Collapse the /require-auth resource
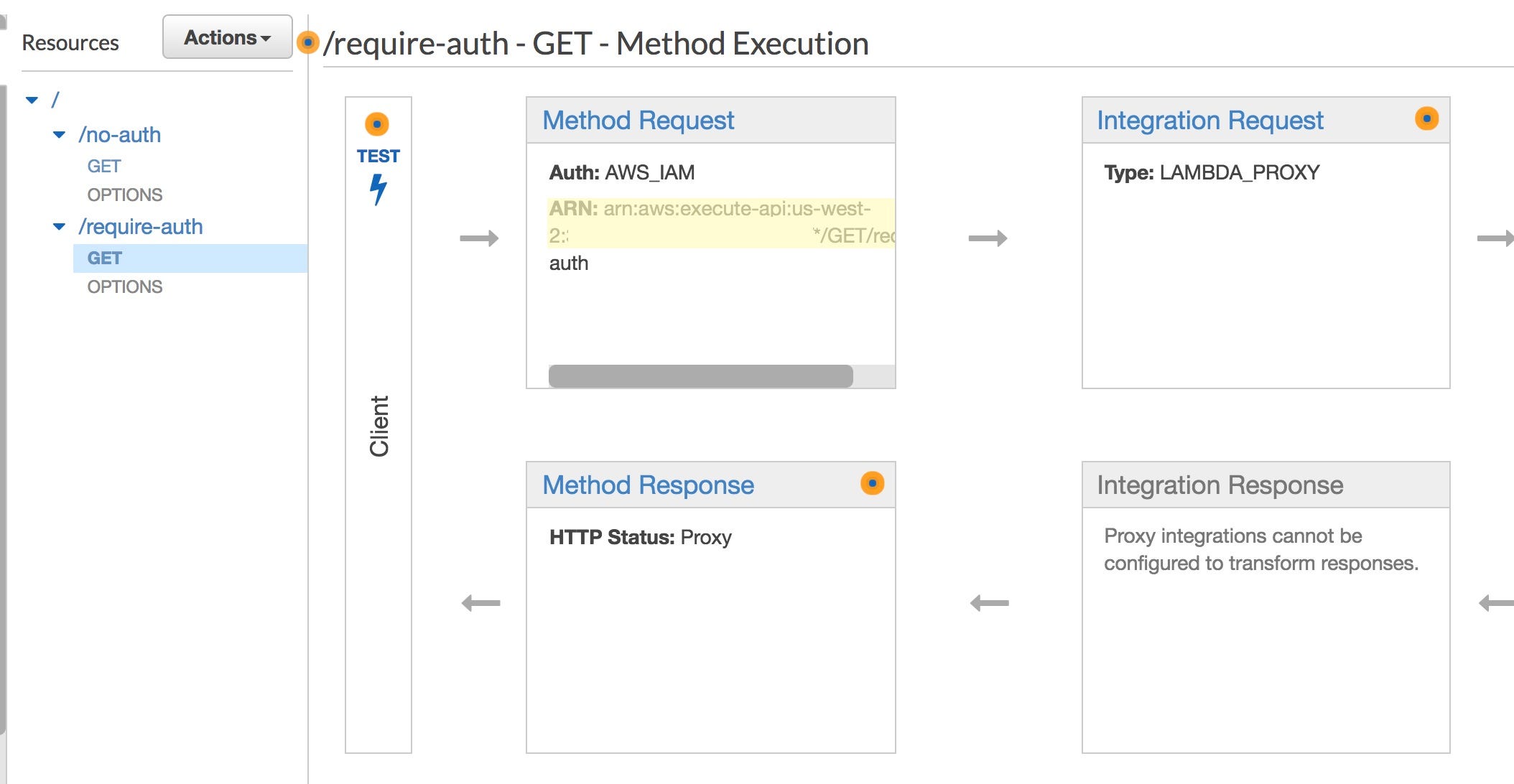This screenshot has height=784, width=1514. click(60, 227)
